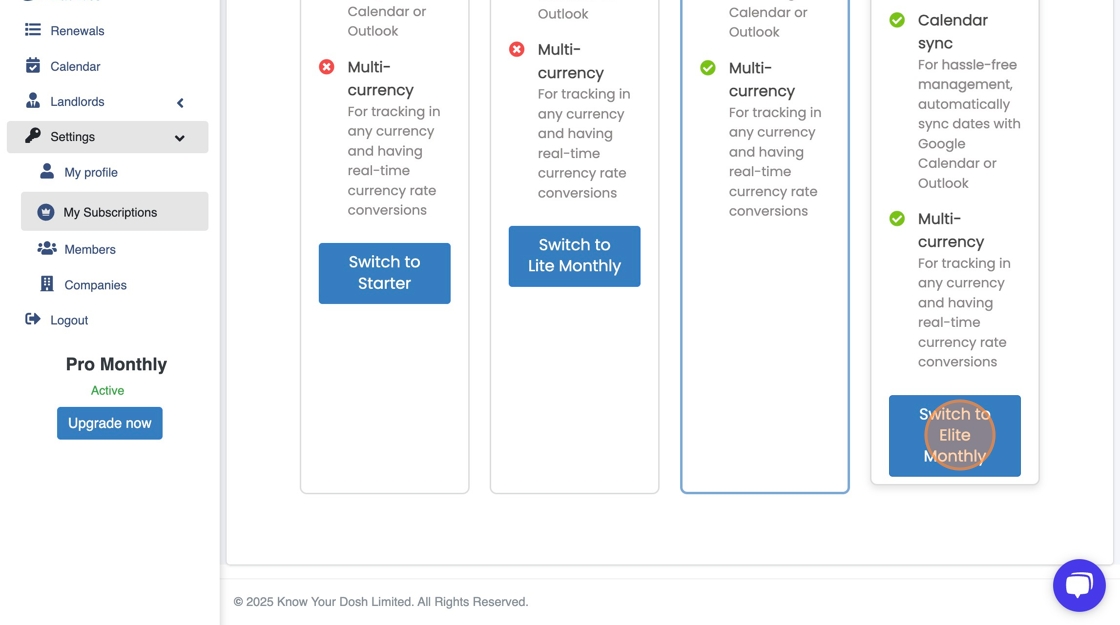The height and width of the screenshot is (625, 1120).
Task: Open the chat support widget
Action: (x=1079, y=585)
